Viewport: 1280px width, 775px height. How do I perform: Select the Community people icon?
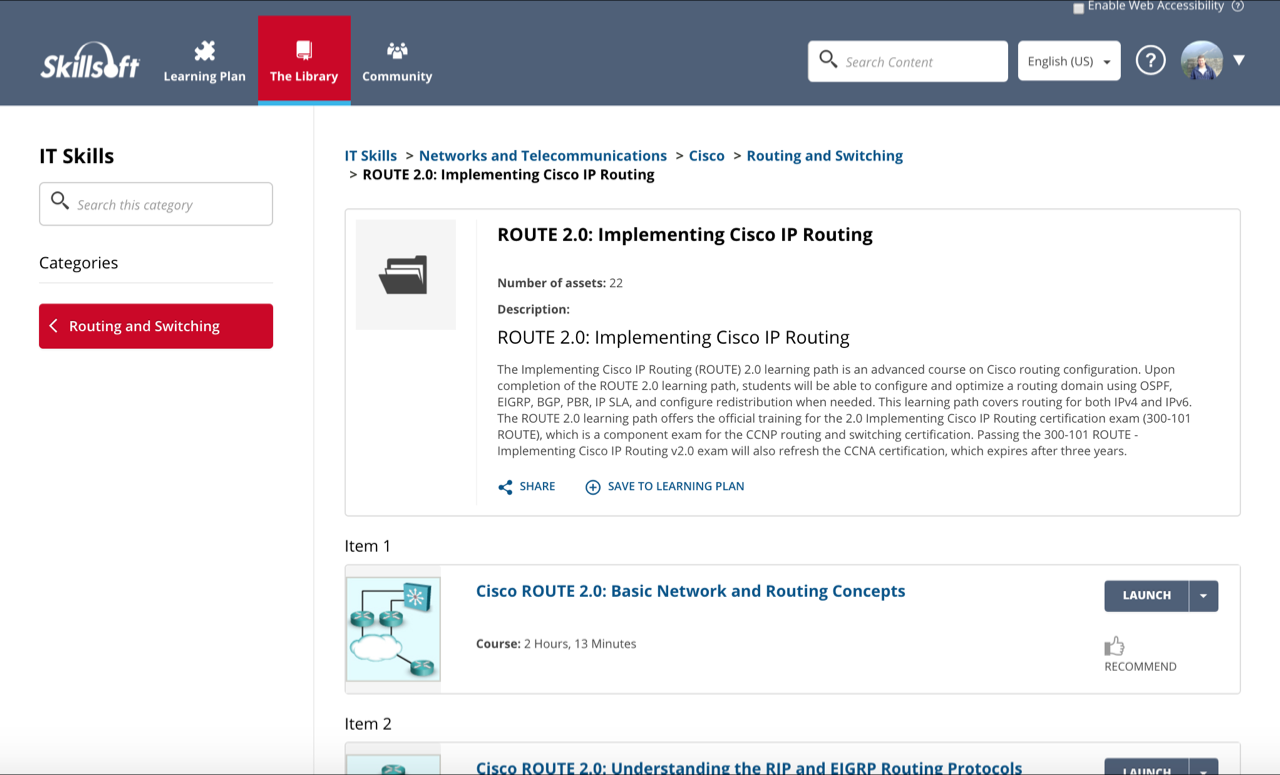coord(397,47)
